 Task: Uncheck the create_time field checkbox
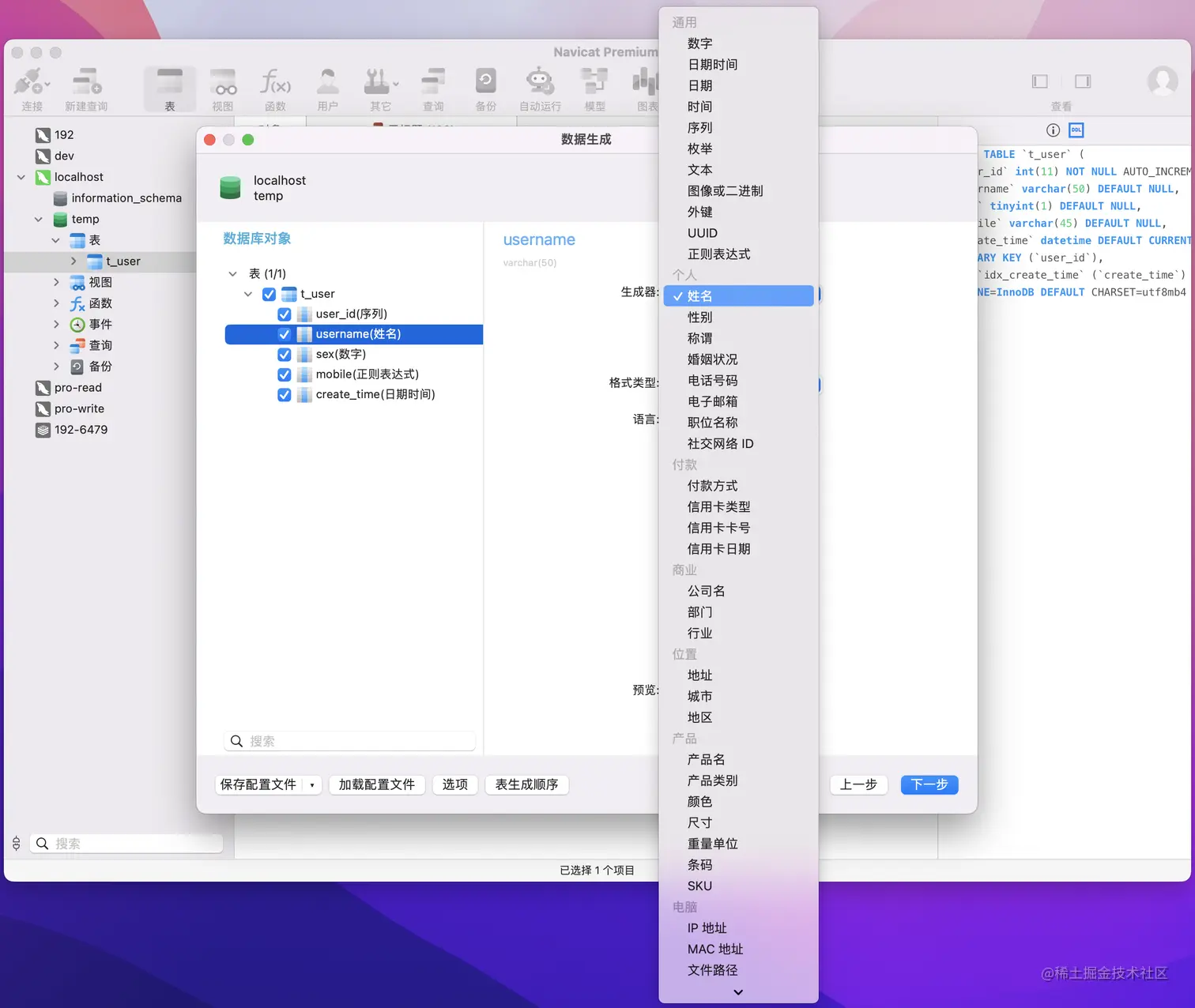point(285,395)
